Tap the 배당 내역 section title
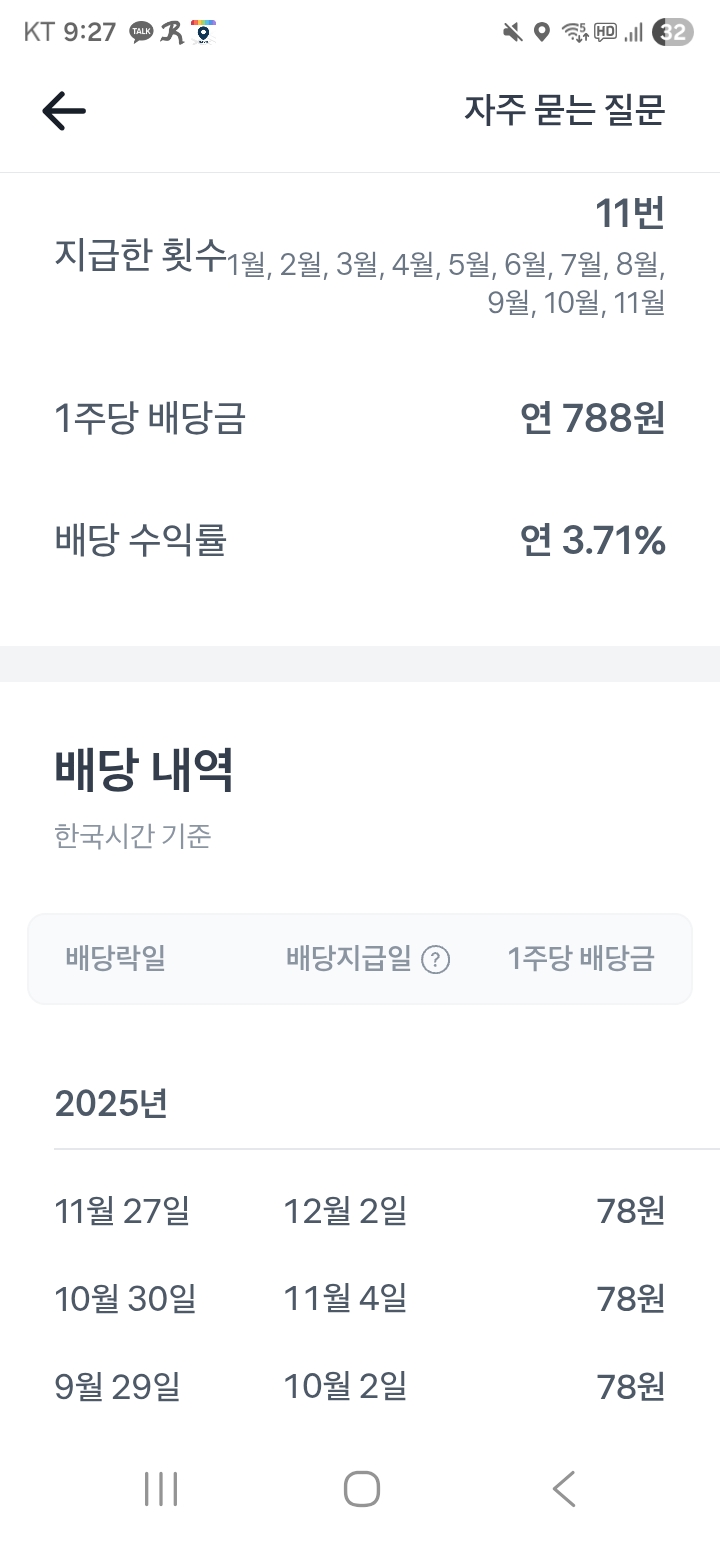 click(144, 770)
